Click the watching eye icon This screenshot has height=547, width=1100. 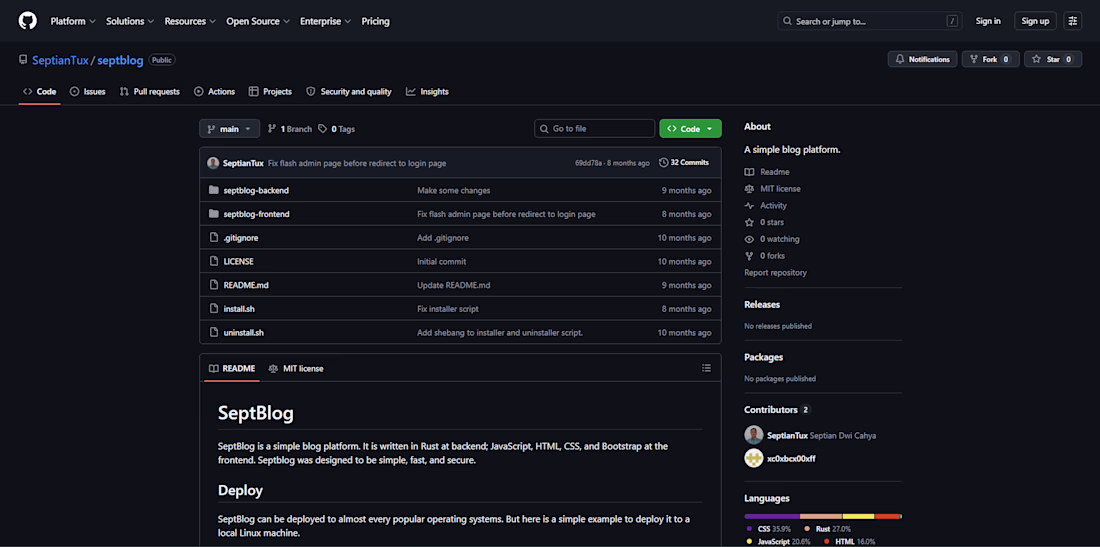[x=749, y=239]
